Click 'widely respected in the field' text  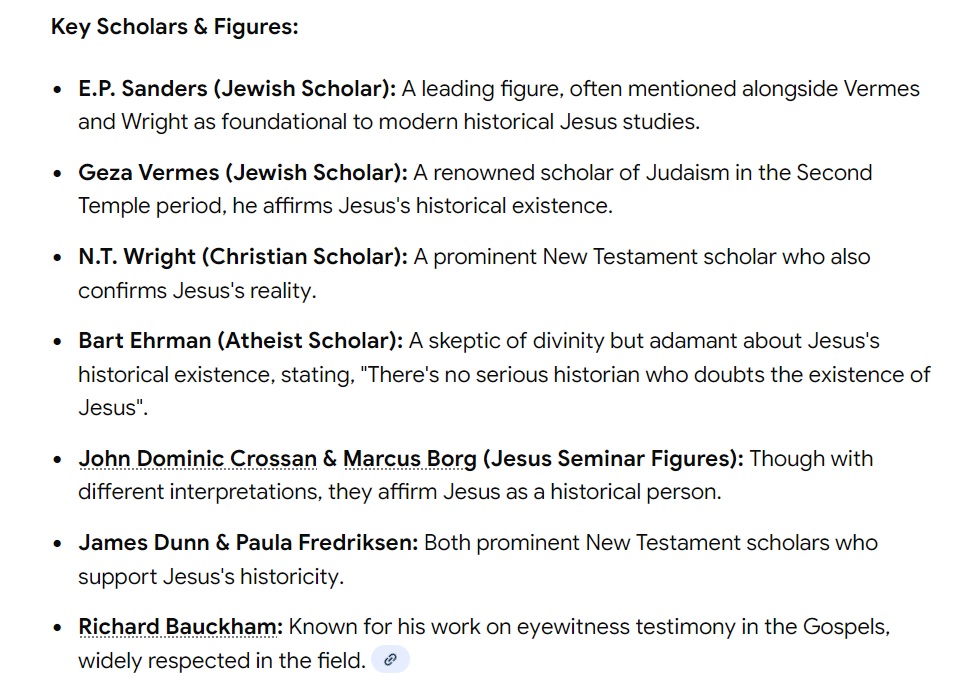pos(220,661)
